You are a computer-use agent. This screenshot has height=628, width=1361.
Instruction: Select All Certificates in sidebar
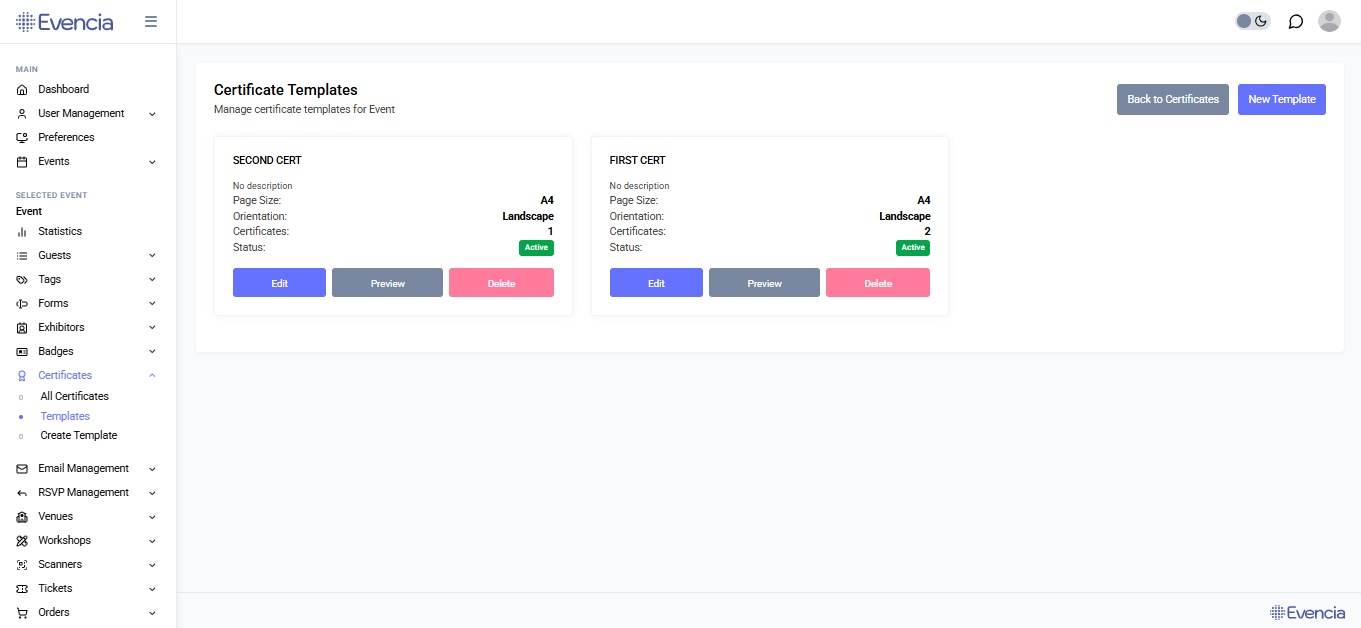74,396
